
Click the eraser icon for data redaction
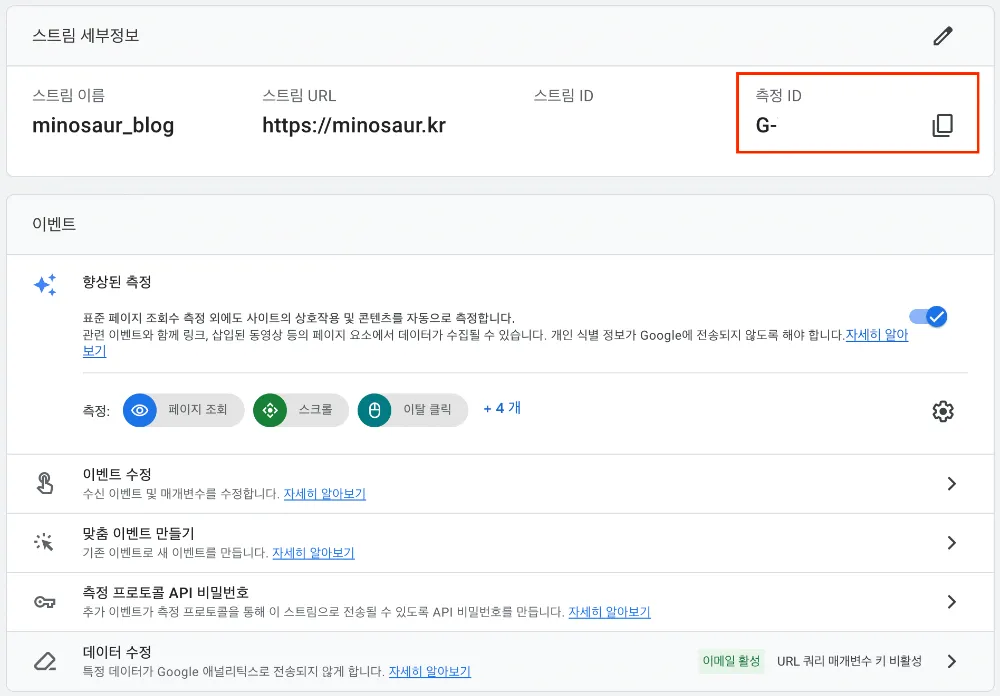pos(45,661)
